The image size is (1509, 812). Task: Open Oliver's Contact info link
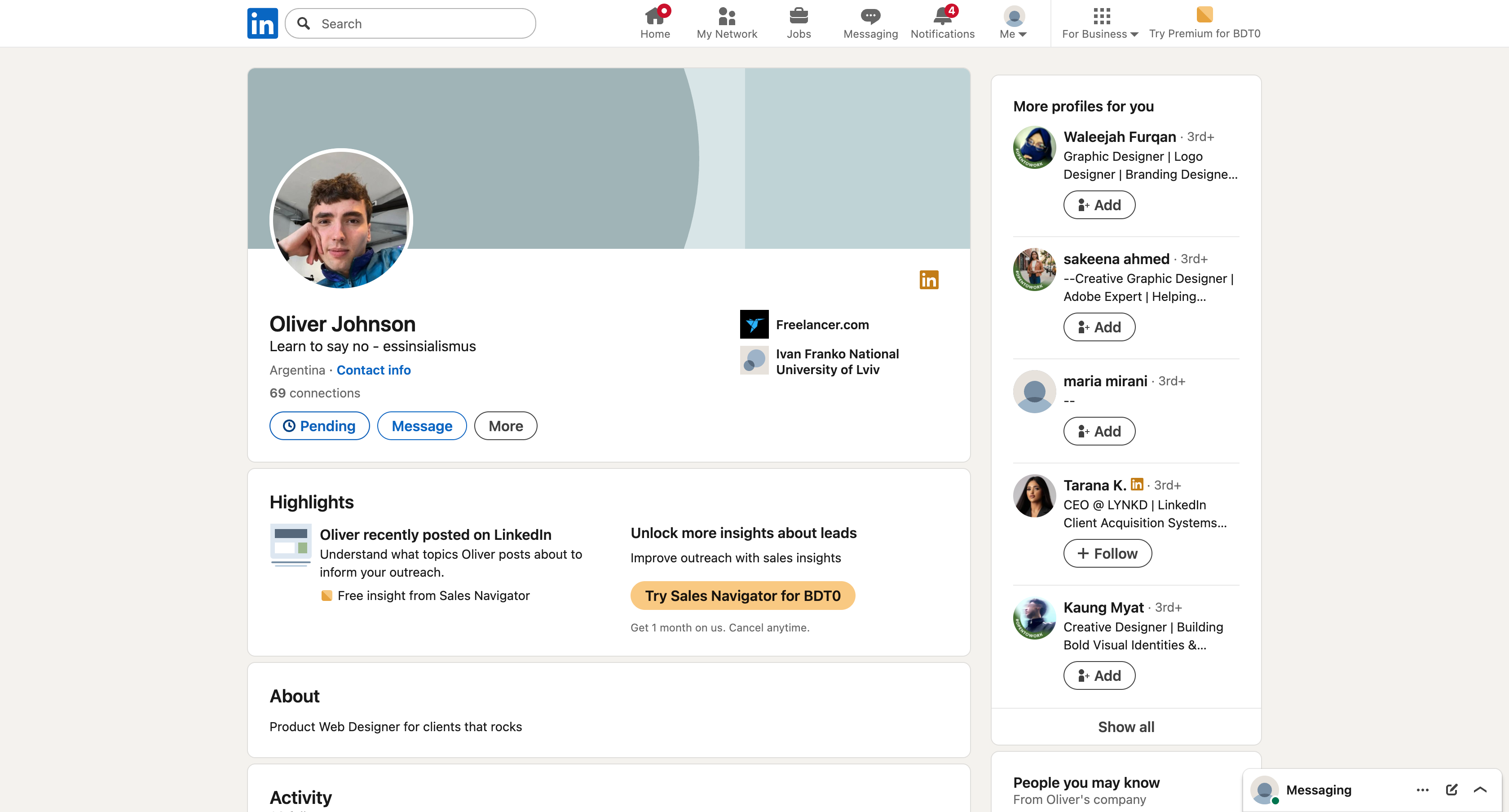point(374,370)
